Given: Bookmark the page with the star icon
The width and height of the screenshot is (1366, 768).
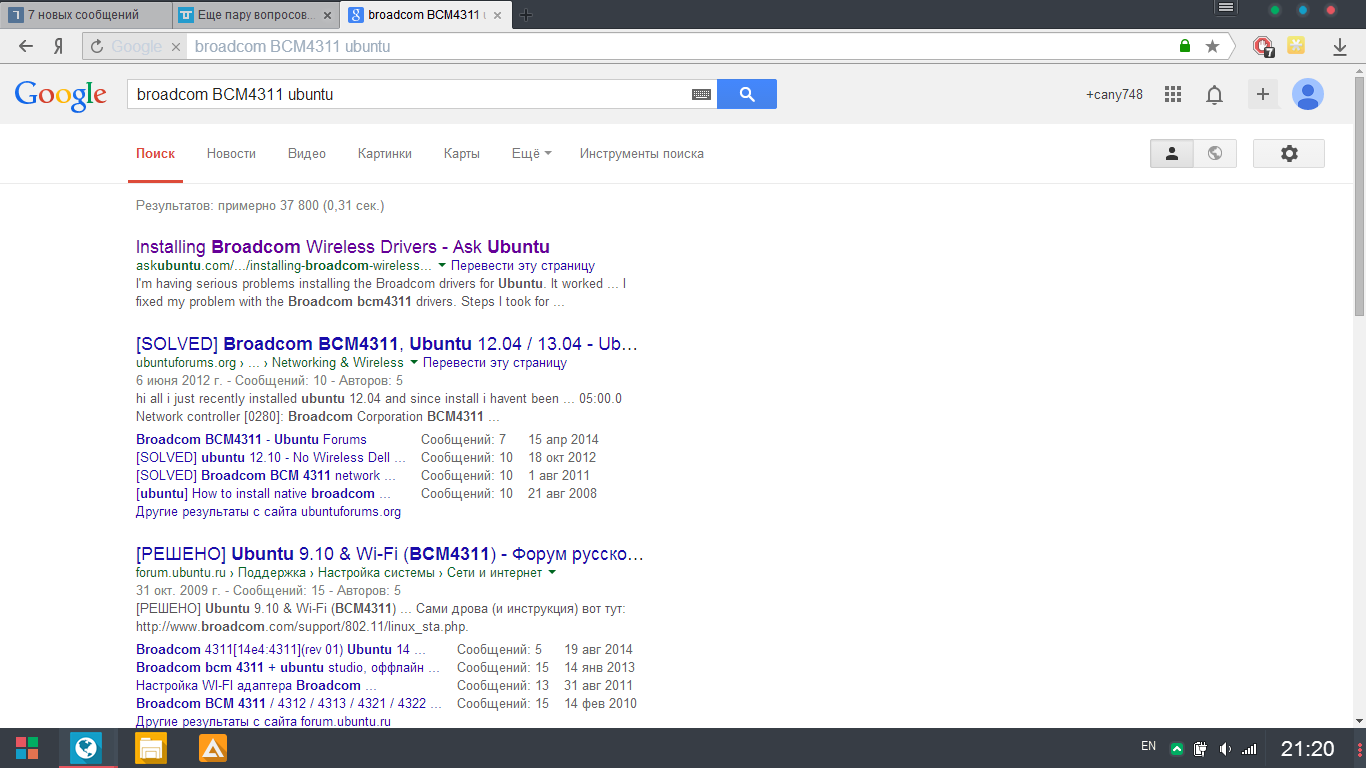Looking at the screenshot, I should [x=1212, y=46].
